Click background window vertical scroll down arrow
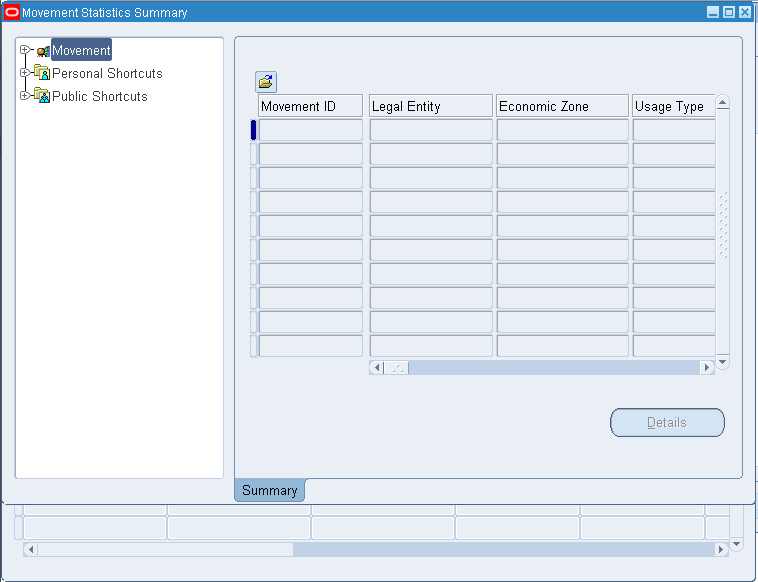 click(x=736, y=544)
